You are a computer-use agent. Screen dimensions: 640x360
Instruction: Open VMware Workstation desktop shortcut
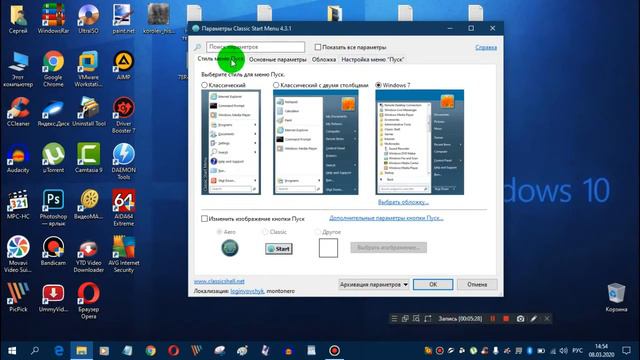click(x=88, y=69)
